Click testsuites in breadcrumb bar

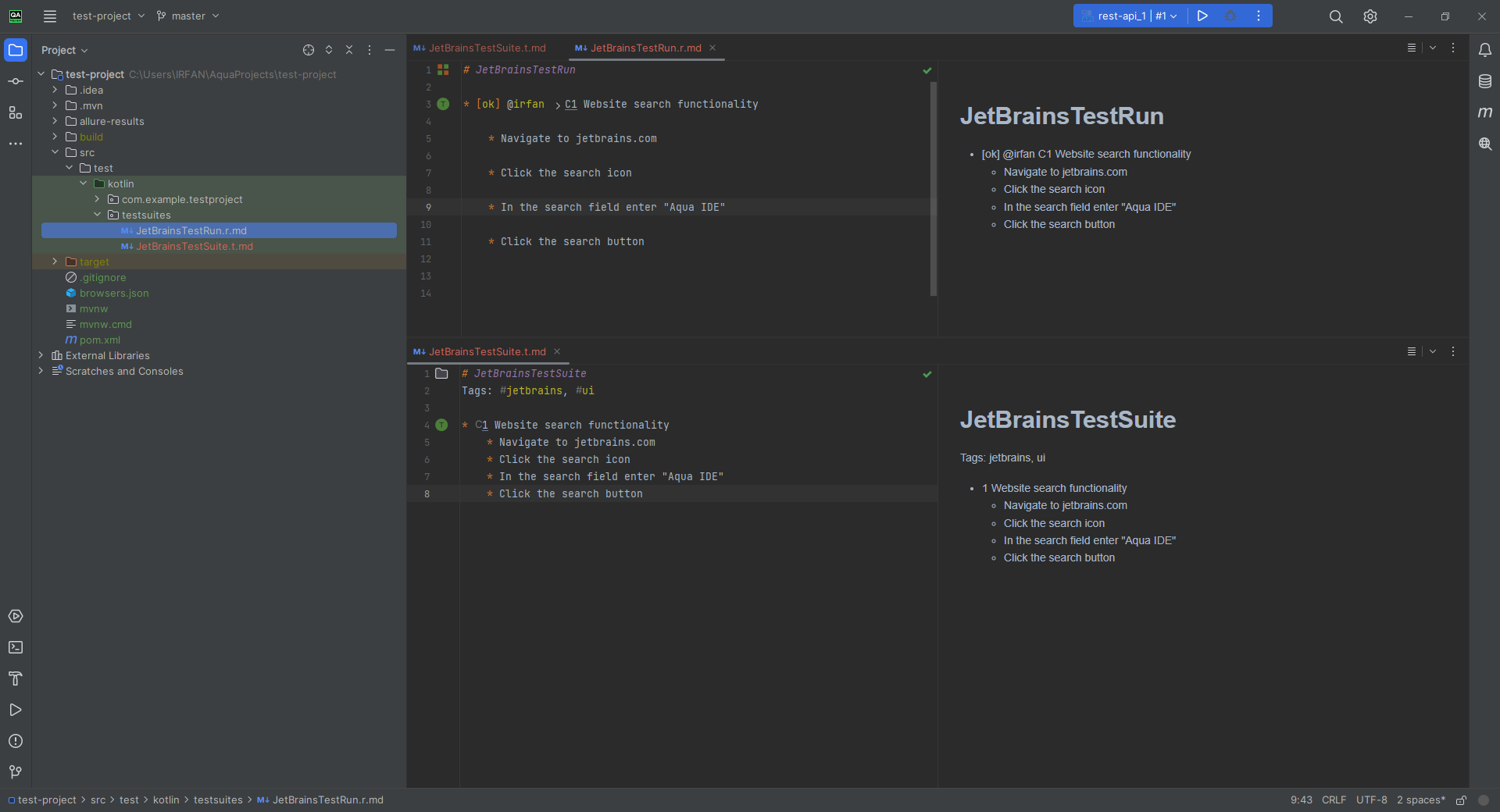tap(218, 800)
